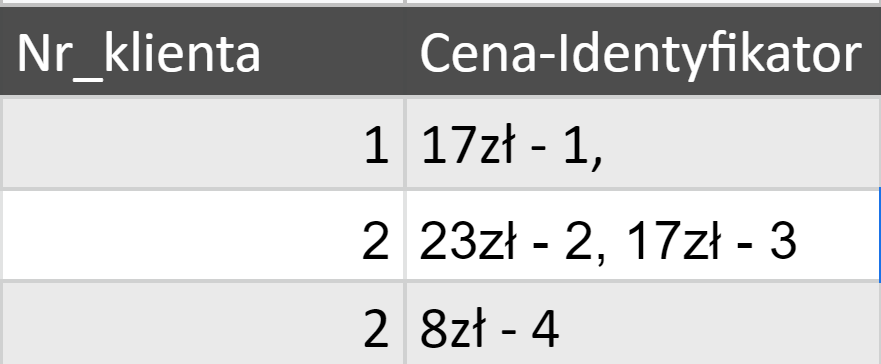881x364 pixels.
Task: Select the Nr_klienta column header
Action: point(202,51)
